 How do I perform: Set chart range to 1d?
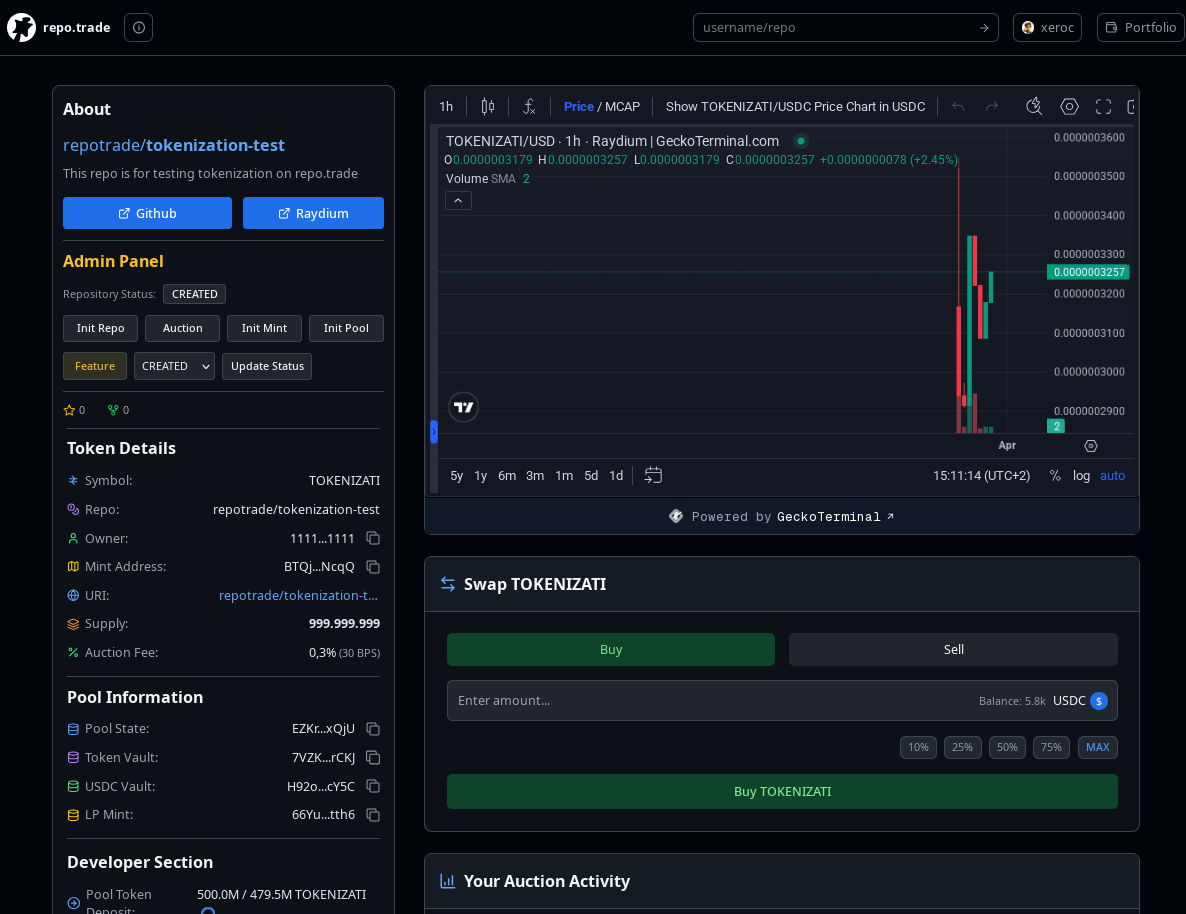[x=616, y=475]
